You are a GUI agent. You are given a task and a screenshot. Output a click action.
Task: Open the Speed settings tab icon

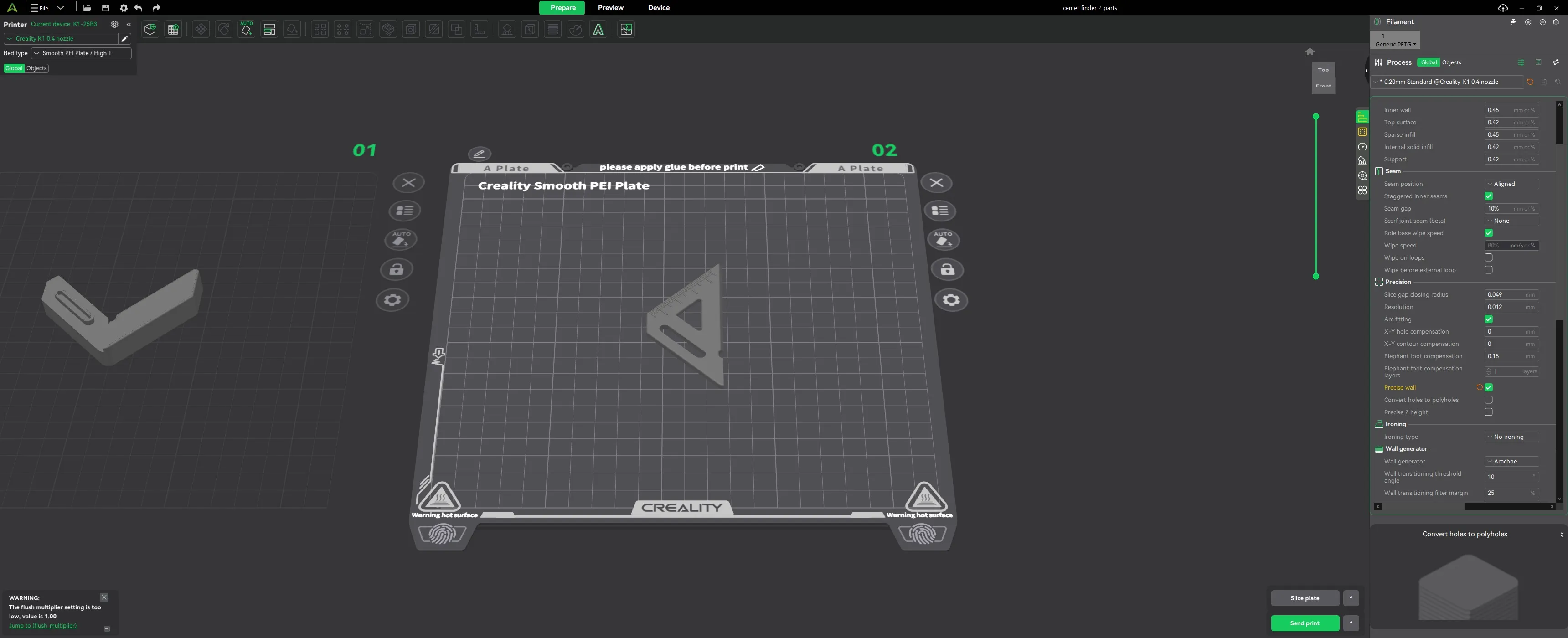[1362, 147]
